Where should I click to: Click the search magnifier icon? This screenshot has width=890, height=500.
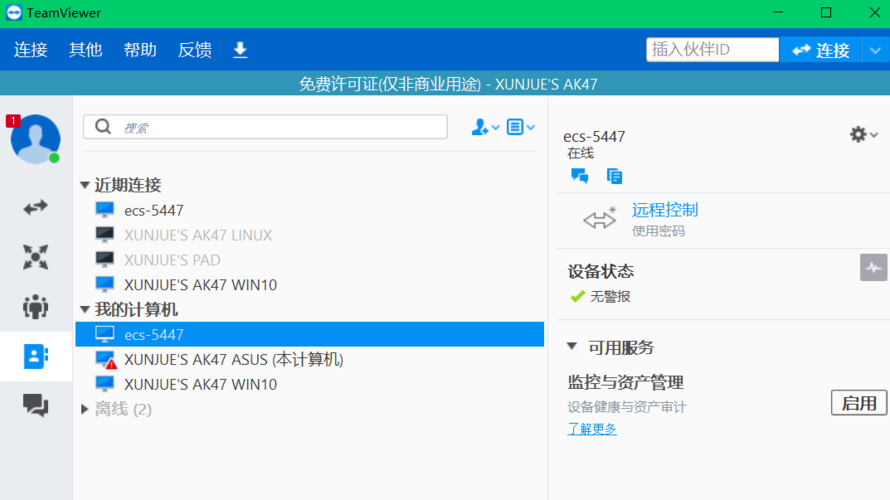[103, 127]
